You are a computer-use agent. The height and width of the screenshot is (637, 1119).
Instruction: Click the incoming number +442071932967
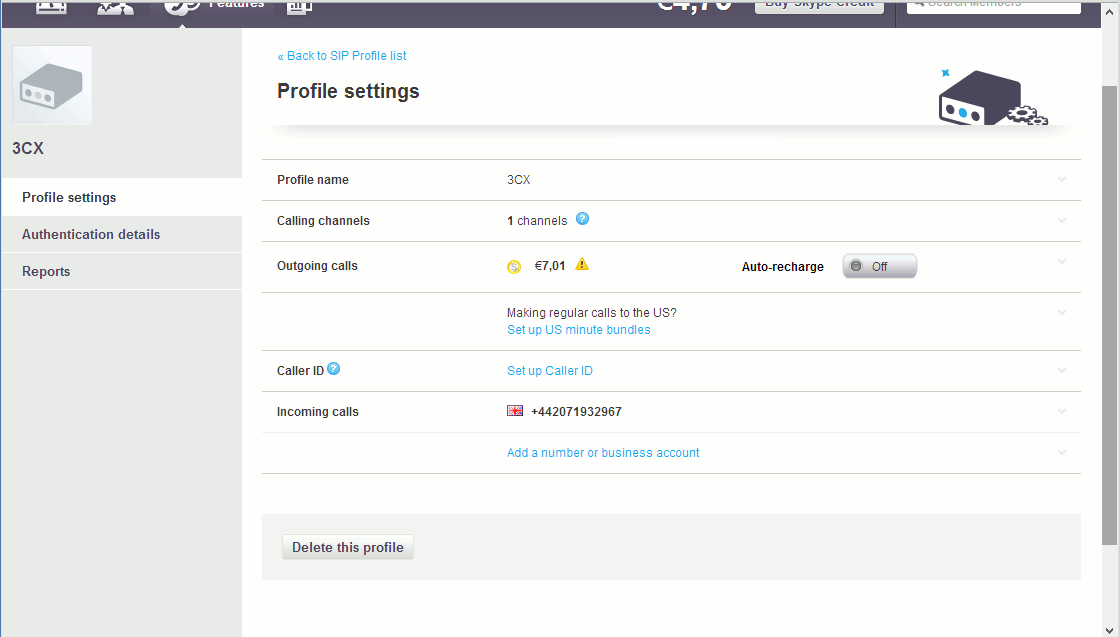tap(577, 412)
